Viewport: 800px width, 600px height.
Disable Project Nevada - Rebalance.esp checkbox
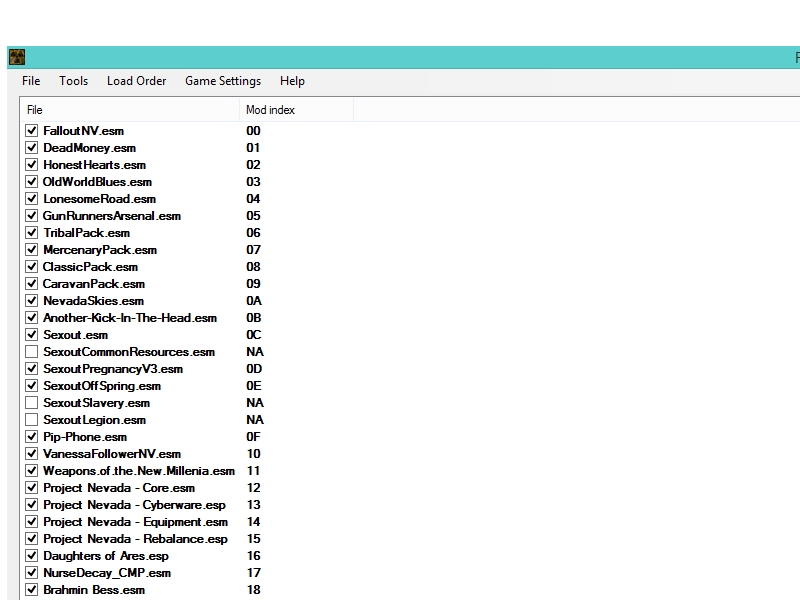pyautogui.click(x=32, y=539)
